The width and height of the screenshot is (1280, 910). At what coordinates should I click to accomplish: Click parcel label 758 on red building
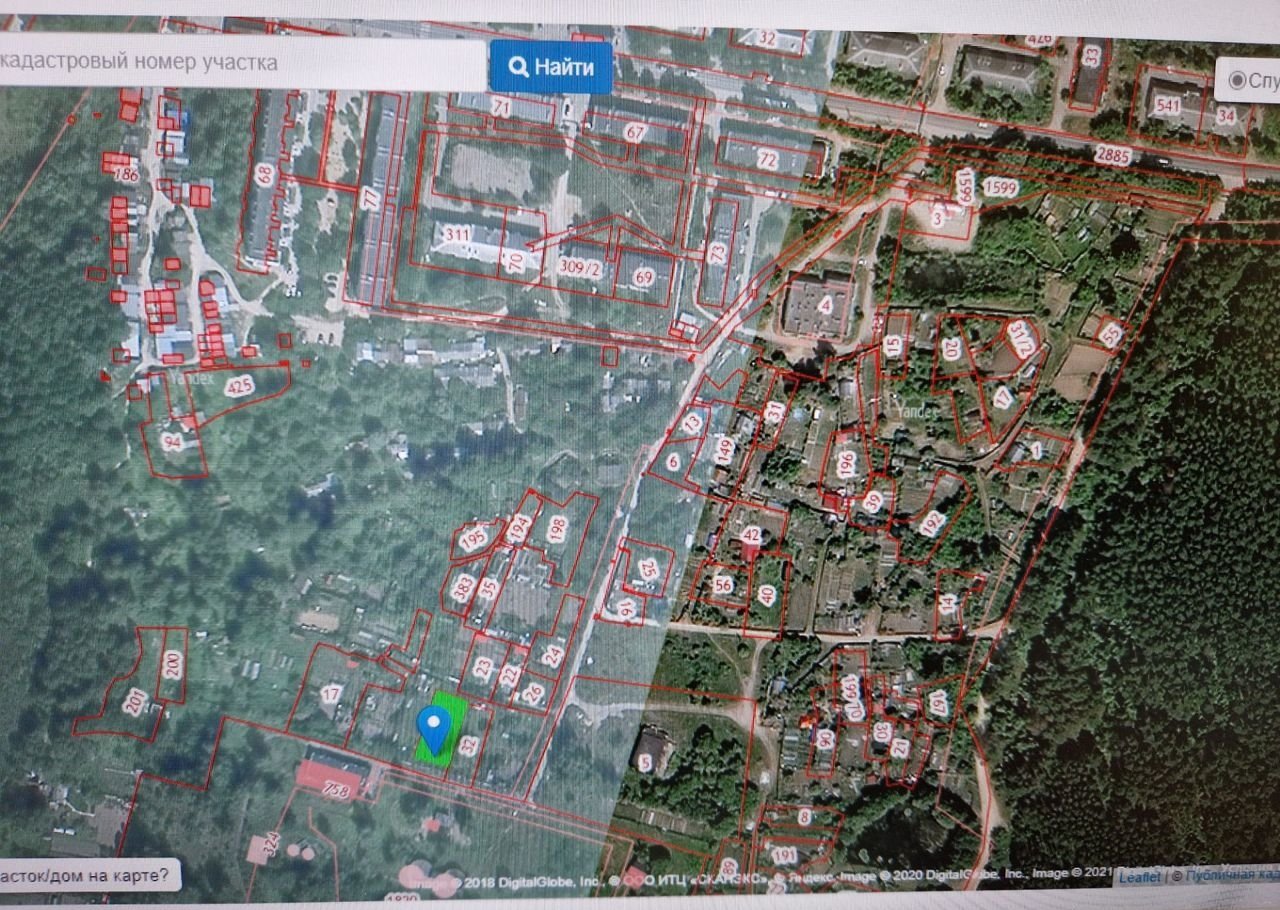(x=335, y=790)
